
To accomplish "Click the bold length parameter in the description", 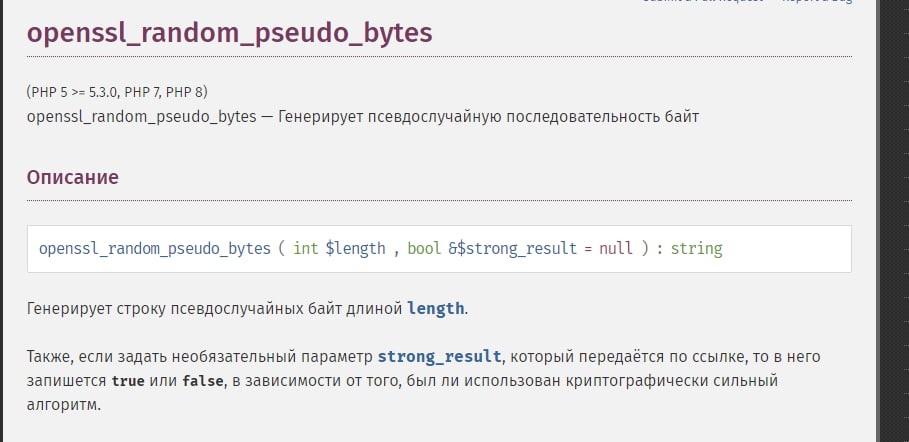I will tap(435, 308).
